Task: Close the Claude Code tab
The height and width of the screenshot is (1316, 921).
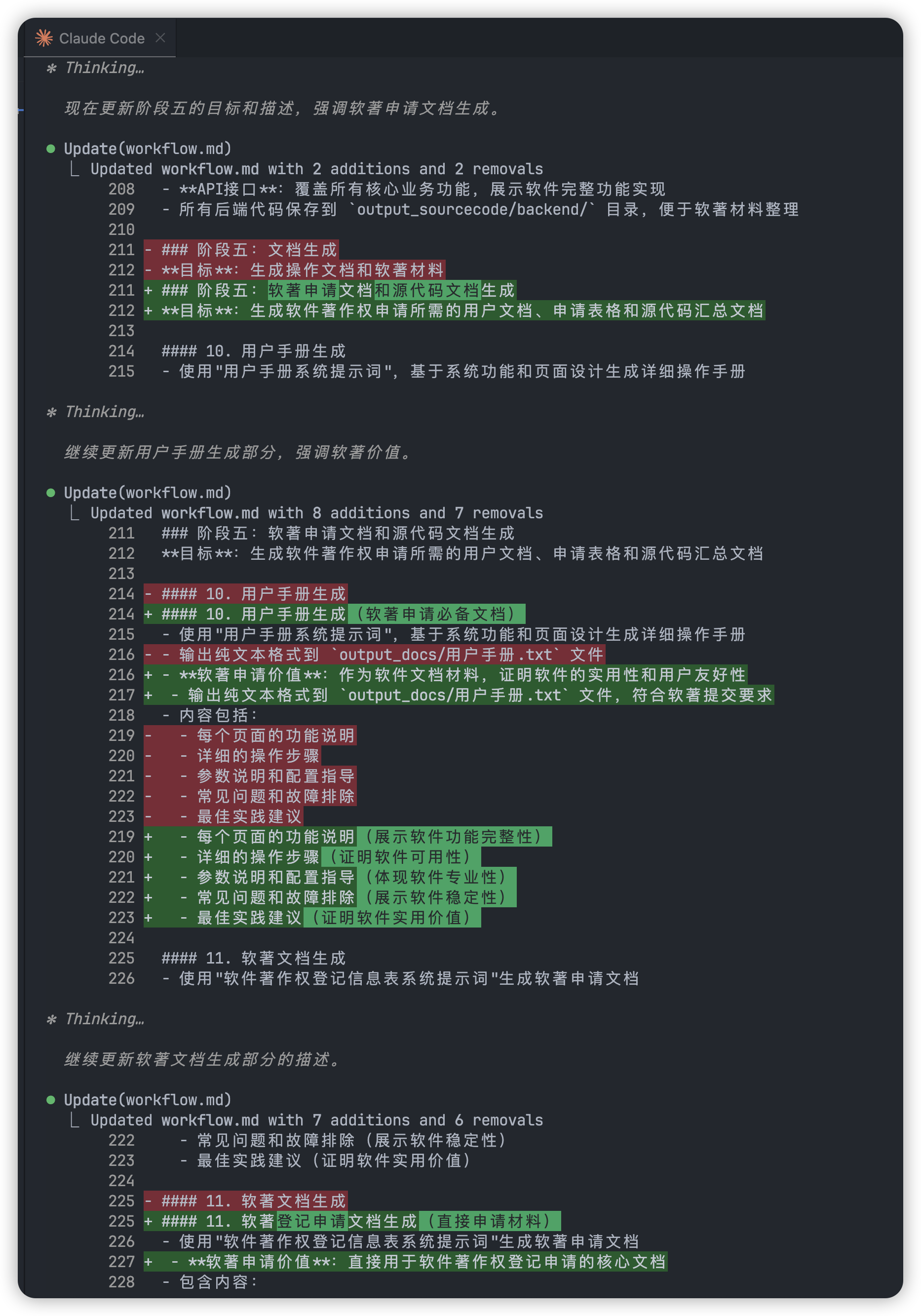Action: [x=160, y=38]
